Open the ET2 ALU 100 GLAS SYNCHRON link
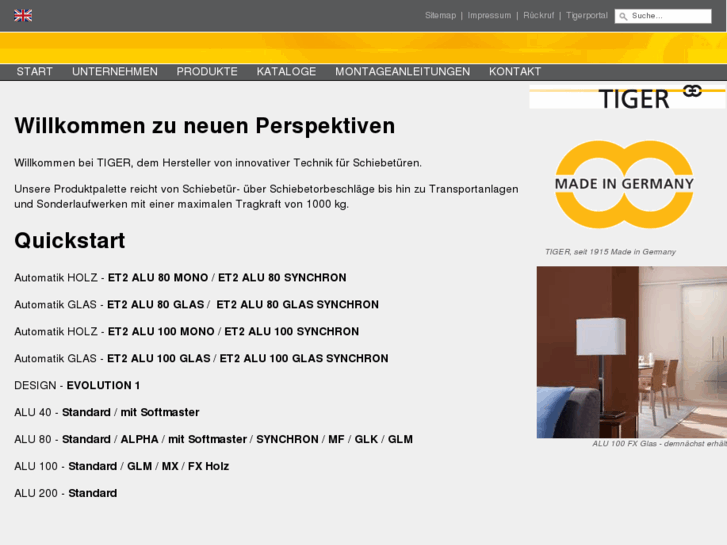The image size is (727, 545). pyautogui.click(x=304, y=359)
